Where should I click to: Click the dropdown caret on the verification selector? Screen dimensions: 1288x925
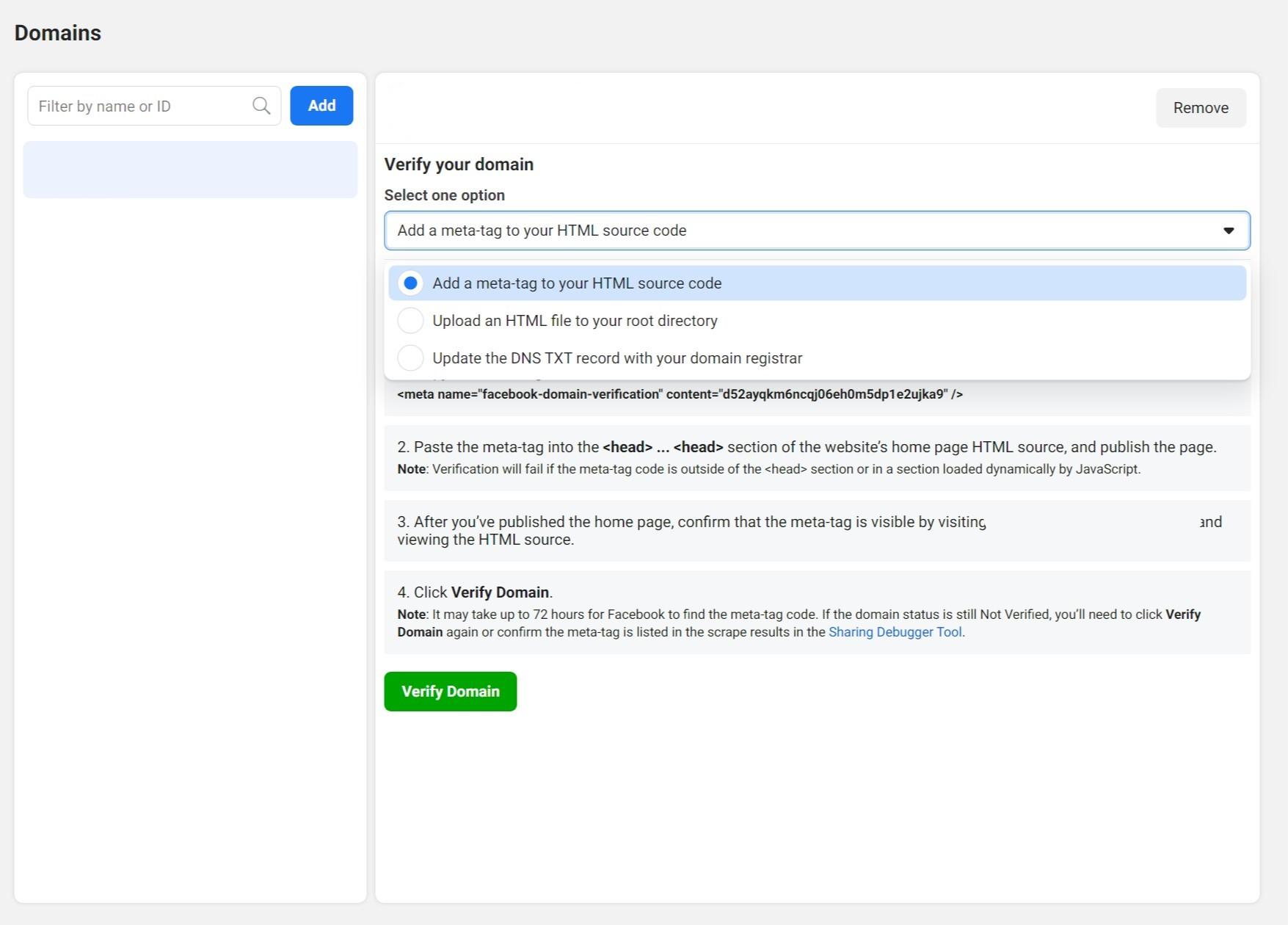click(1229, 230)
